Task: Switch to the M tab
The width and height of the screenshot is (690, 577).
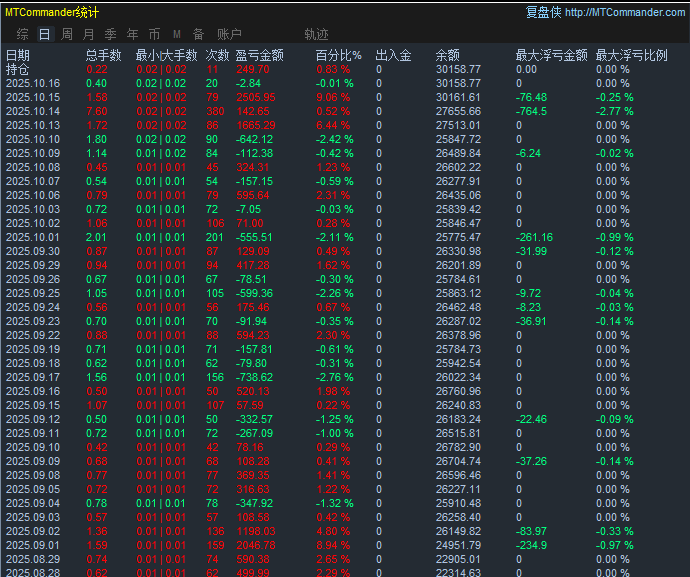Action: (177, 34)
